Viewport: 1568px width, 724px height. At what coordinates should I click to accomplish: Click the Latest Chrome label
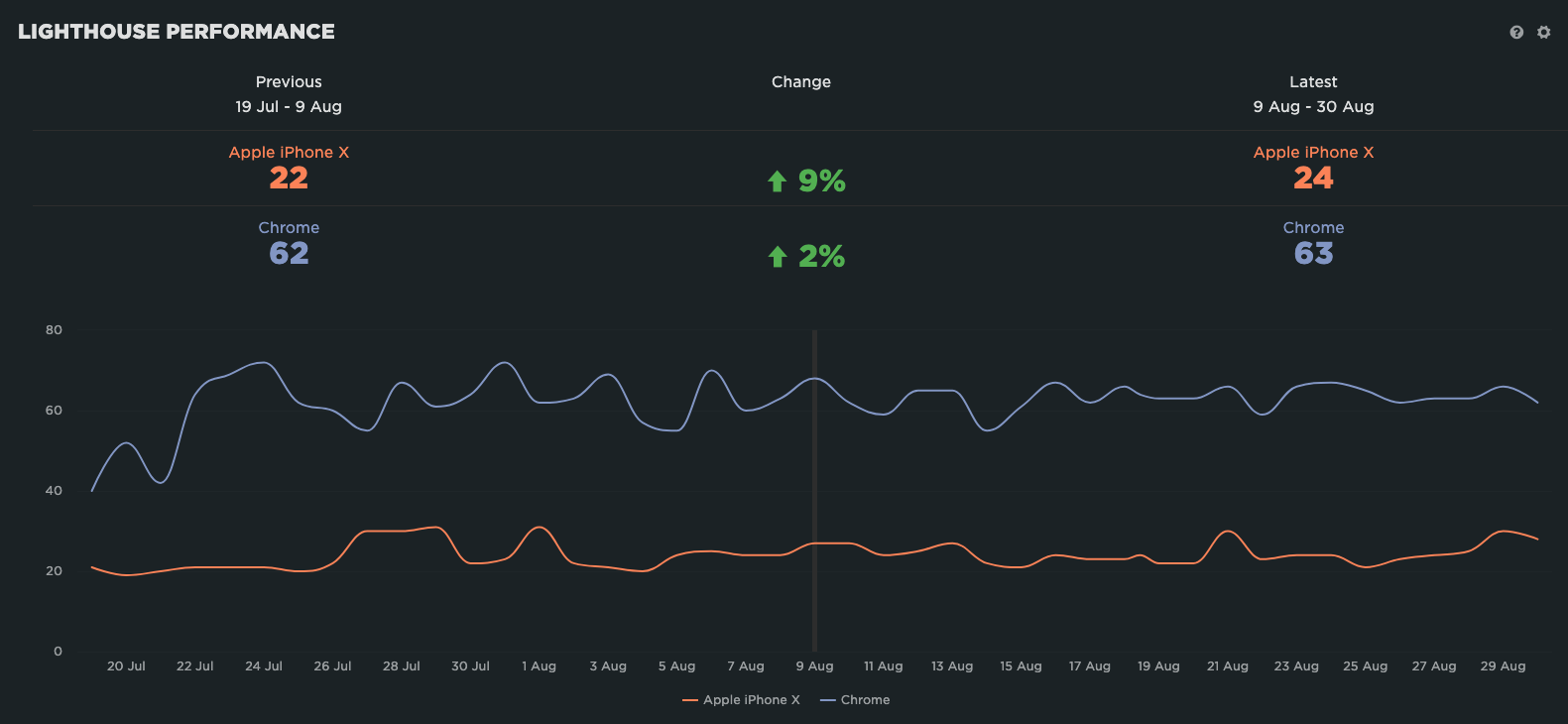[1313, 228]
